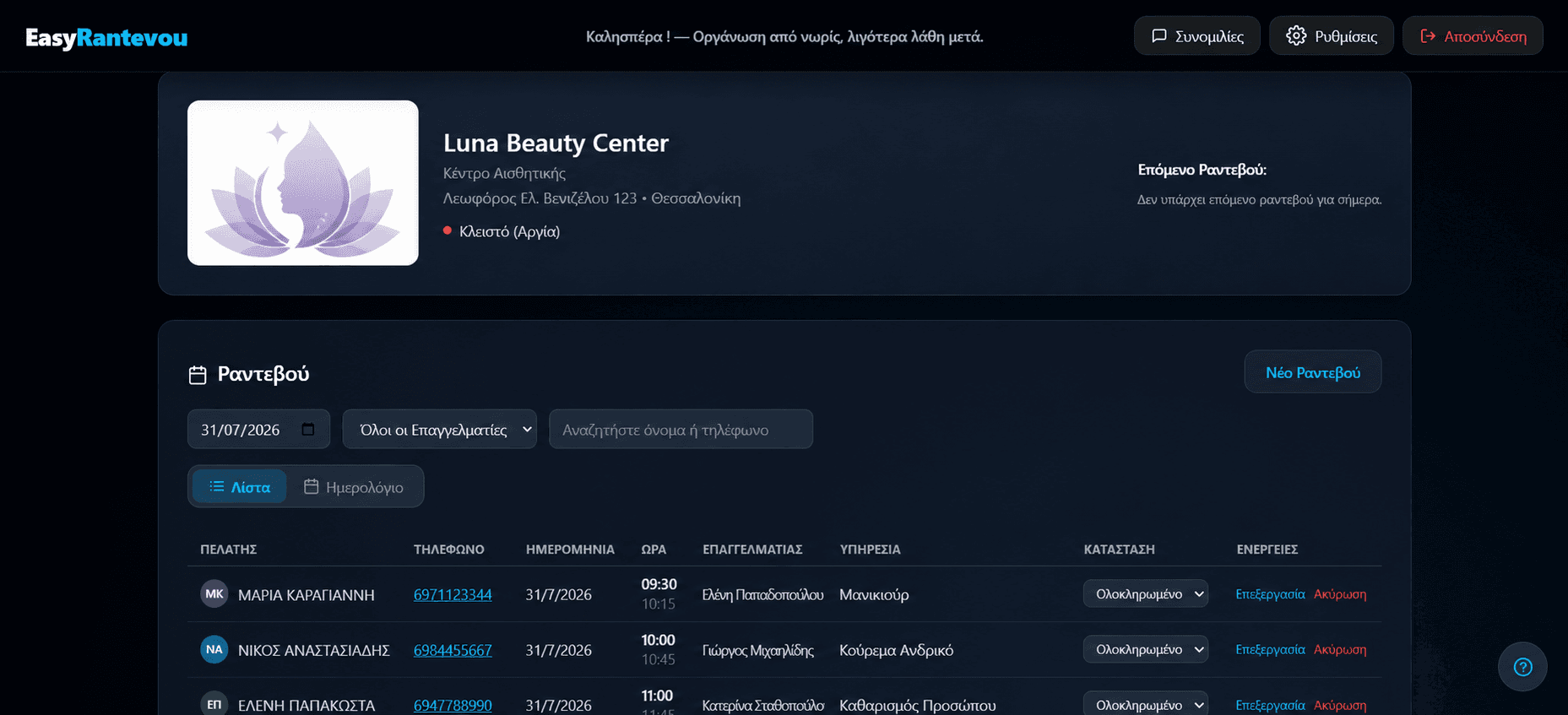Click the ΗΜΕΡΟΜΗΝΙΑ column header
Image resolution: width=1568 pixels, height=715 pixels.
(x=570, y=550)
